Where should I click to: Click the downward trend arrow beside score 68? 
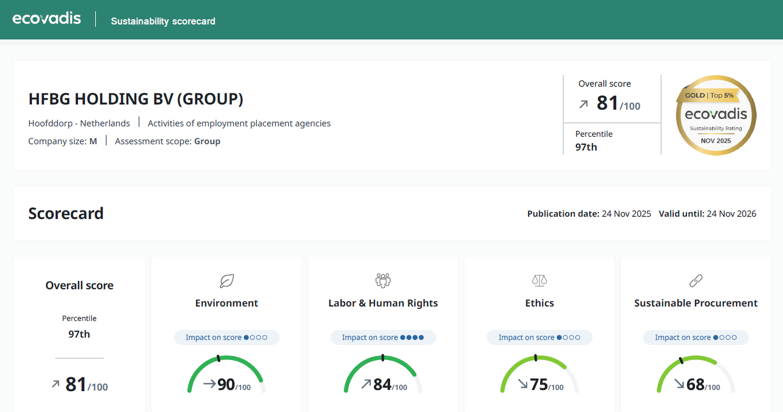click(679, 384)
